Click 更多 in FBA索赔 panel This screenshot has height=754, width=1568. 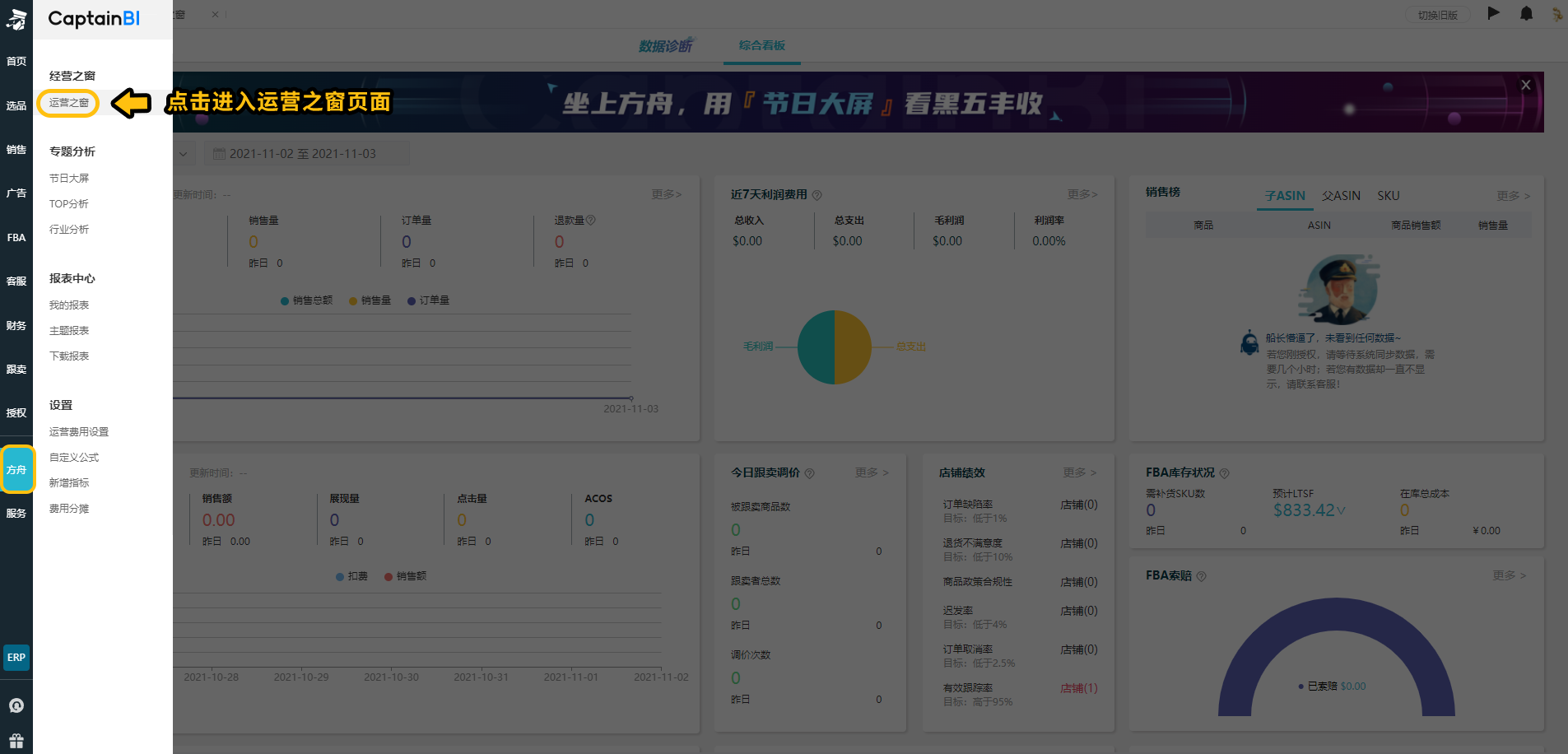point(1510,575)
